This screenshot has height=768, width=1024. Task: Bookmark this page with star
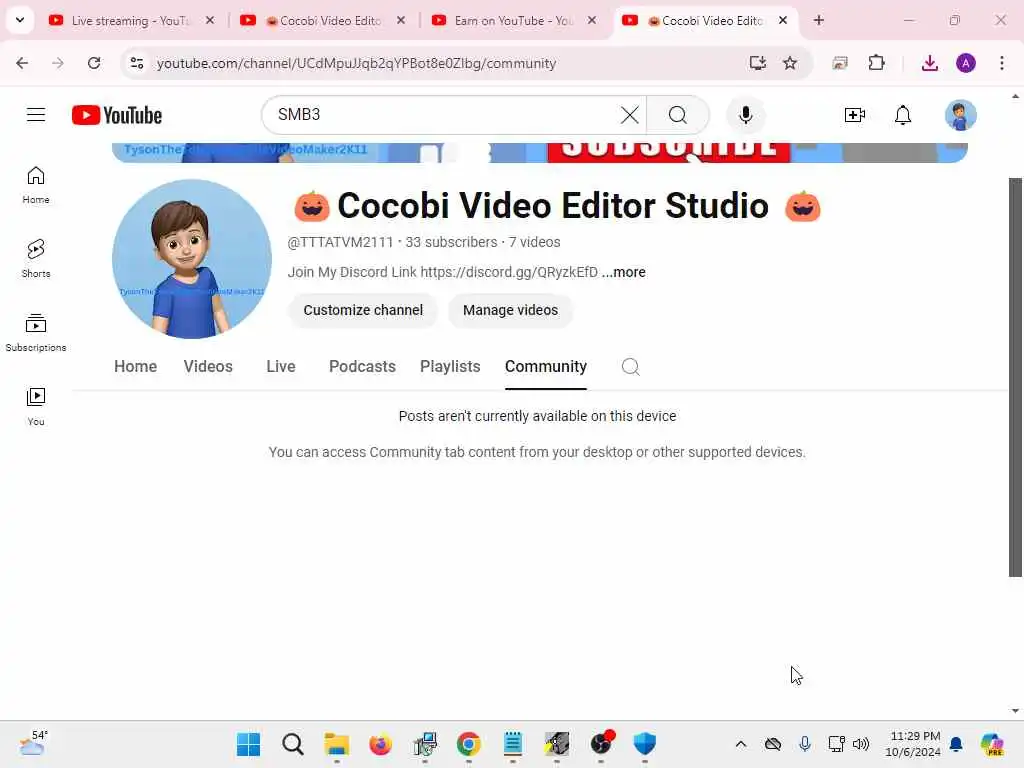[790, 63]
